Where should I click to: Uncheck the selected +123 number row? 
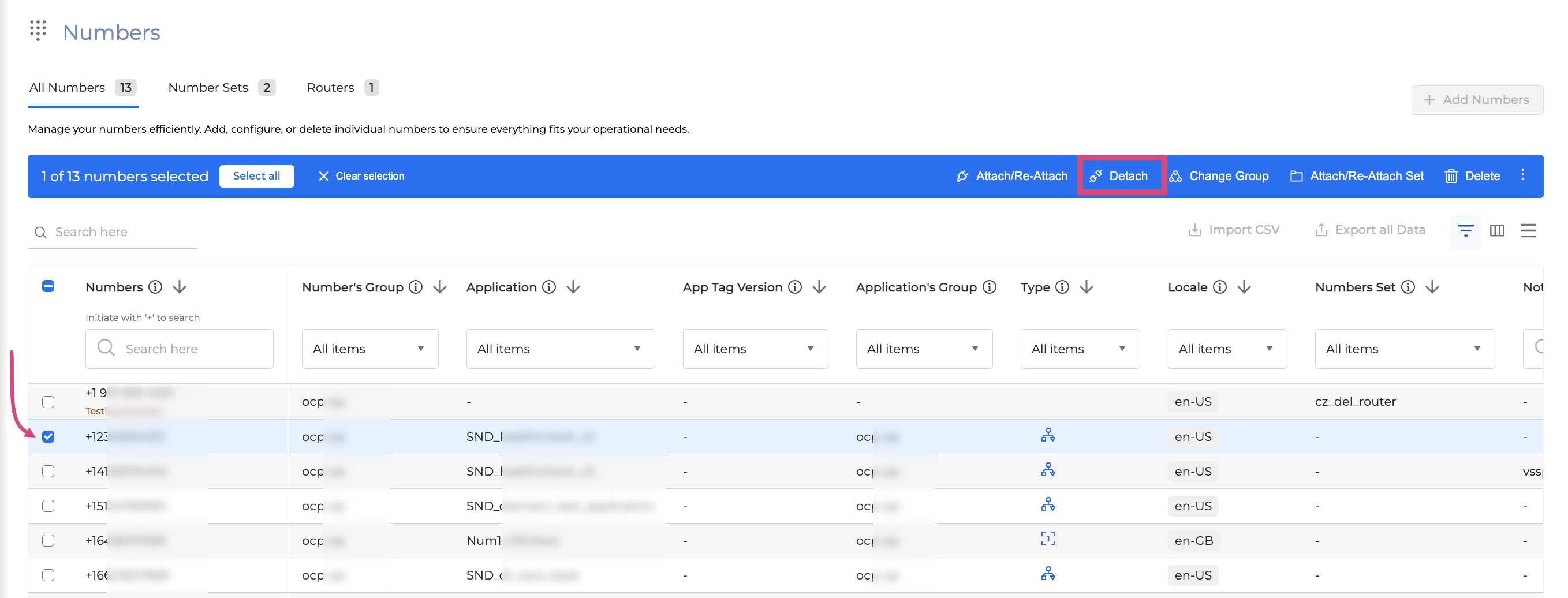(x=48, y=437)
